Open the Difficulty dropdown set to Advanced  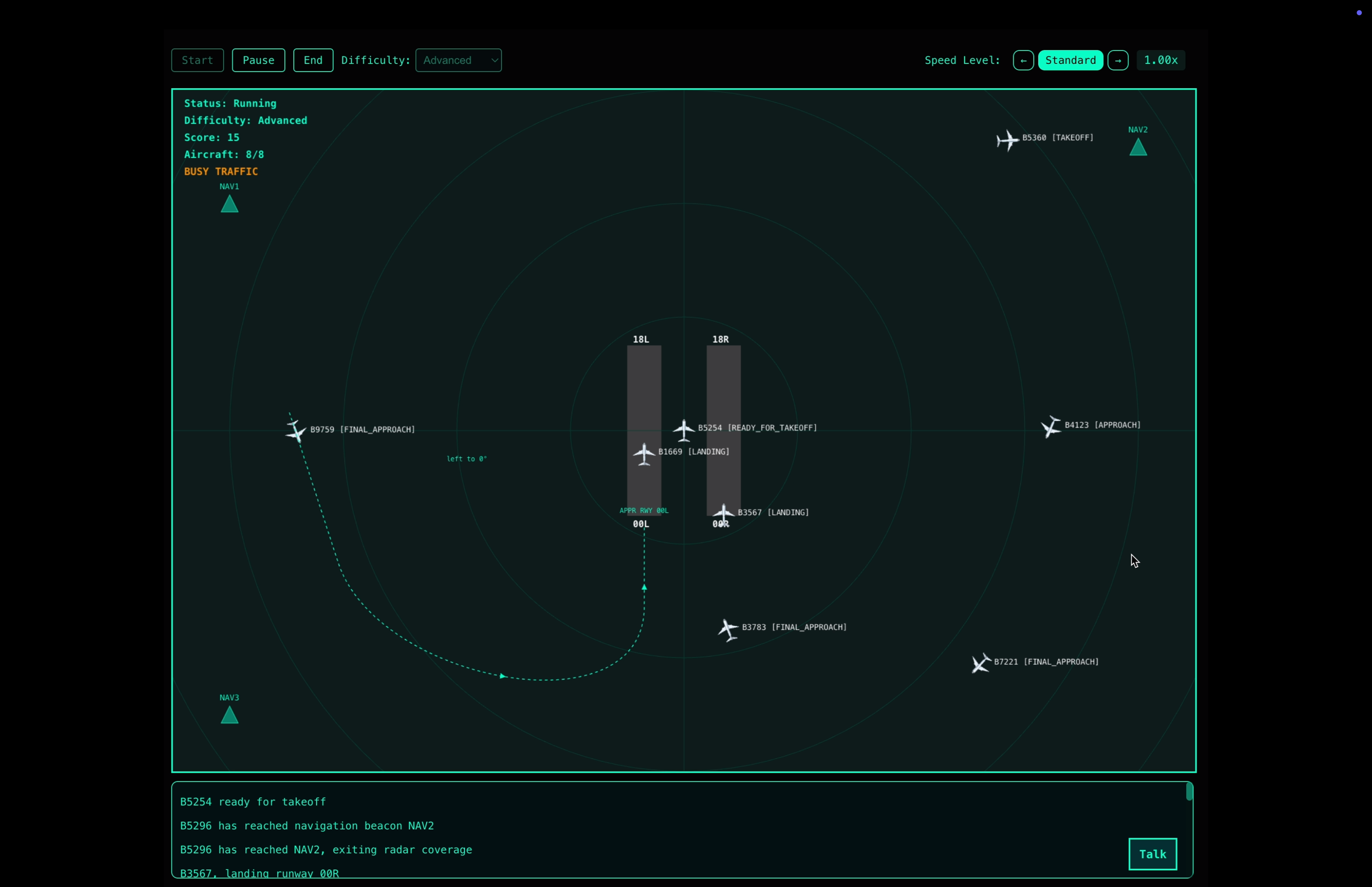click(458, 60)
